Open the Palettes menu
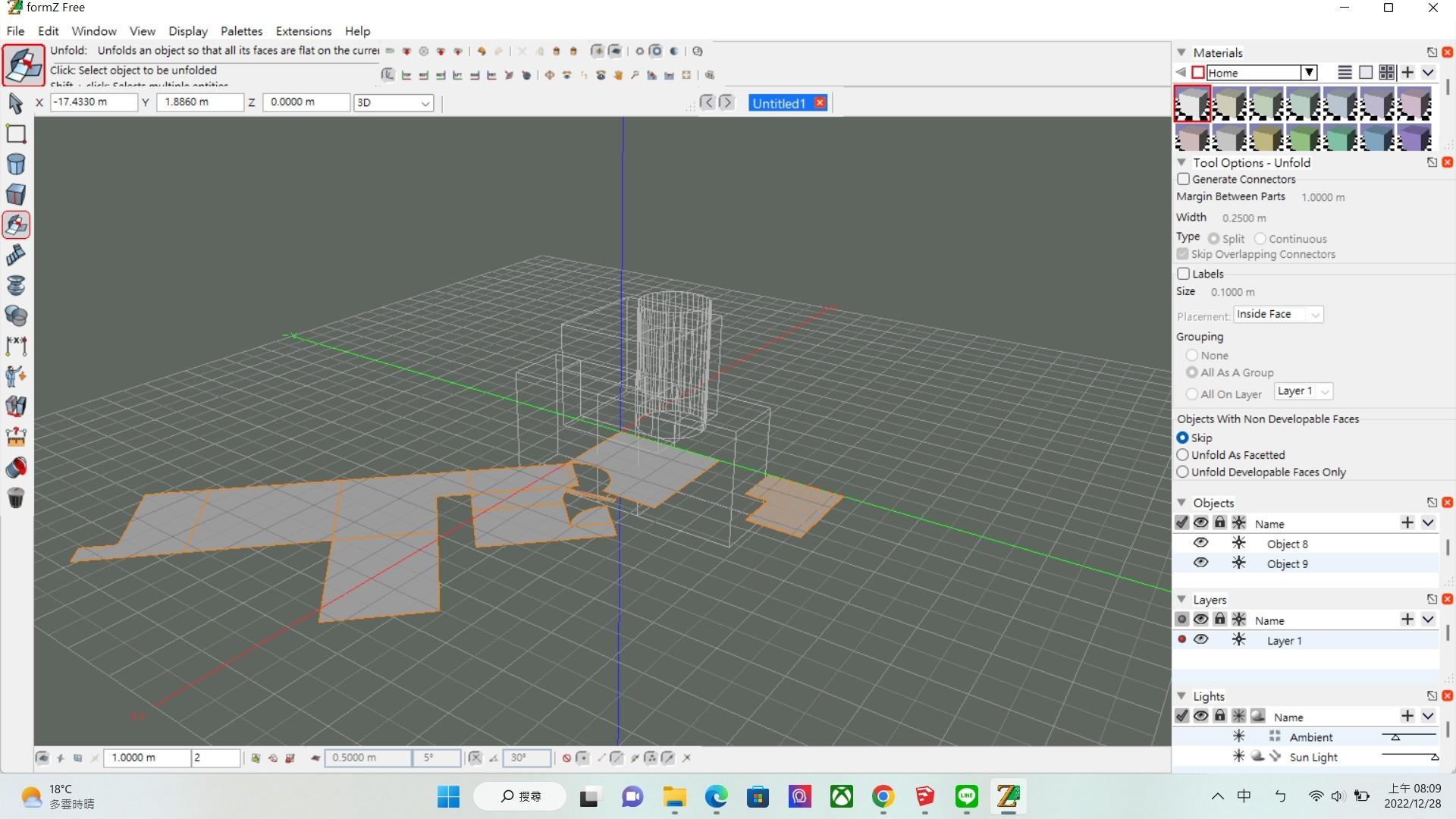Image resolution: width=1456 pixels, height=819 pixels. tap(241, 31)
